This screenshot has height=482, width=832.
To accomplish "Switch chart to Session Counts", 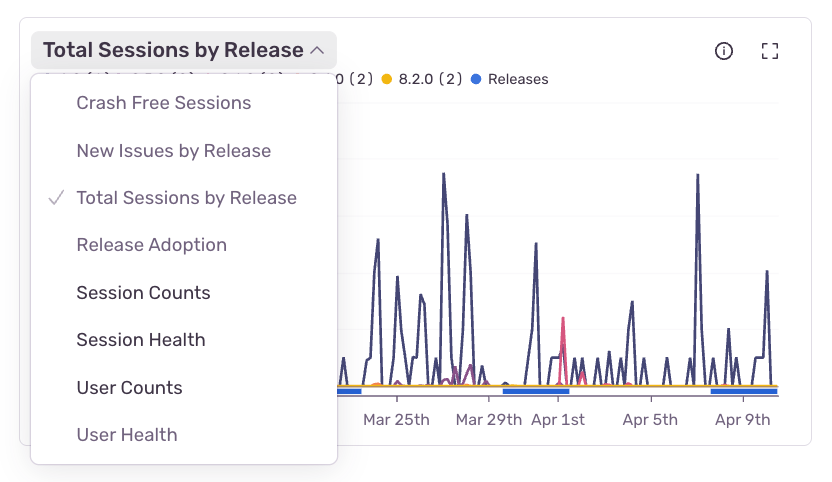I will [143, 293].
